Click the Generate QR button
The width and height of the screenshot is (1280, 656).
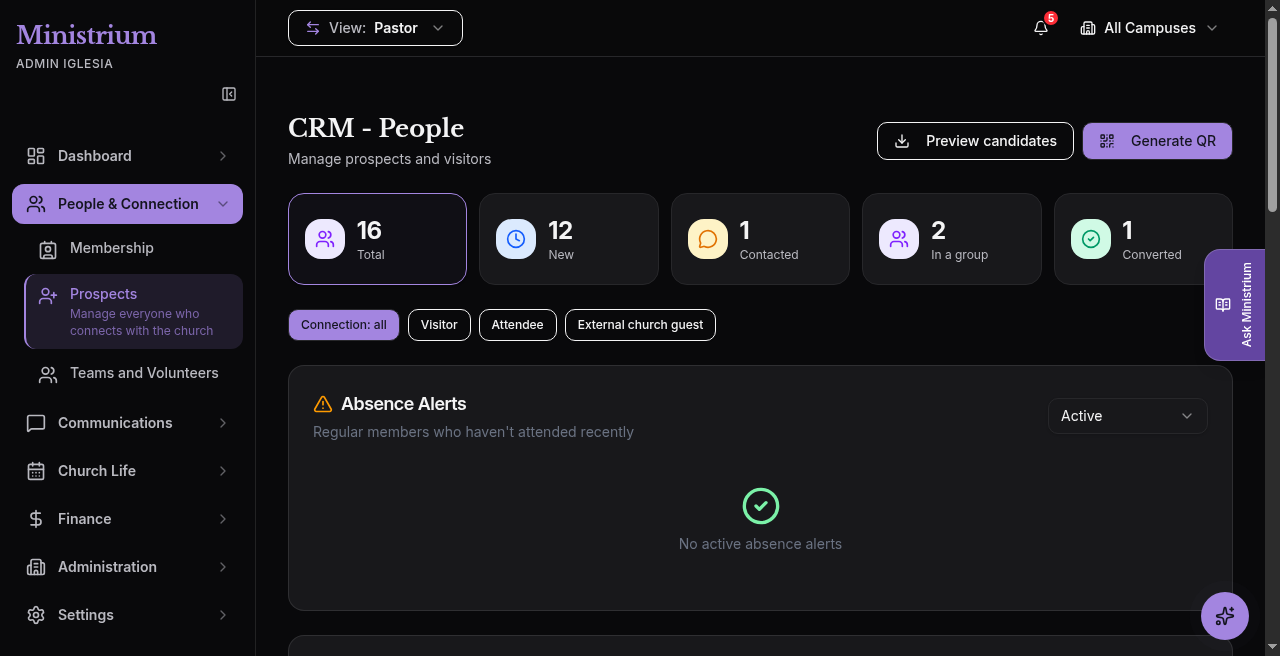click(1157, 141)
